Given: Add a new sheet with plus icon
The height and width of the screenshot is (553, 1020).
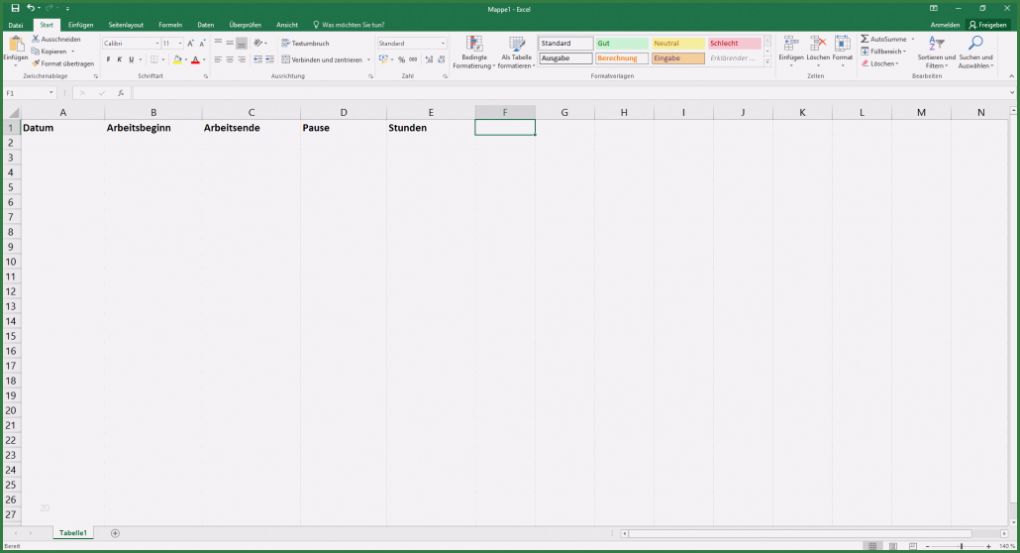Looking at the screenshot, I should coord(115,533).
